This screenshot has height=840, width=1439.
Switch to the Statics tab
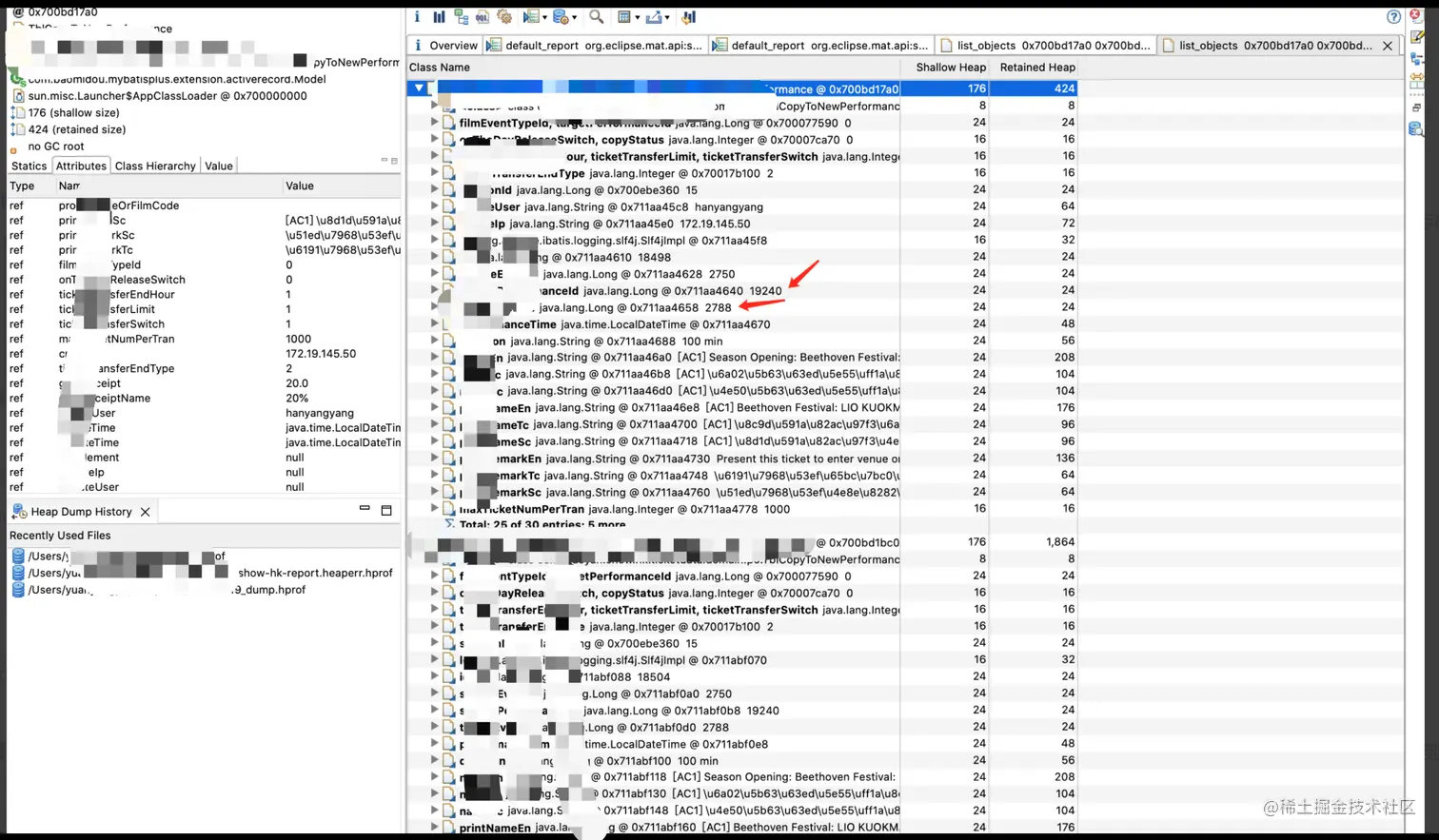[29, 166]
